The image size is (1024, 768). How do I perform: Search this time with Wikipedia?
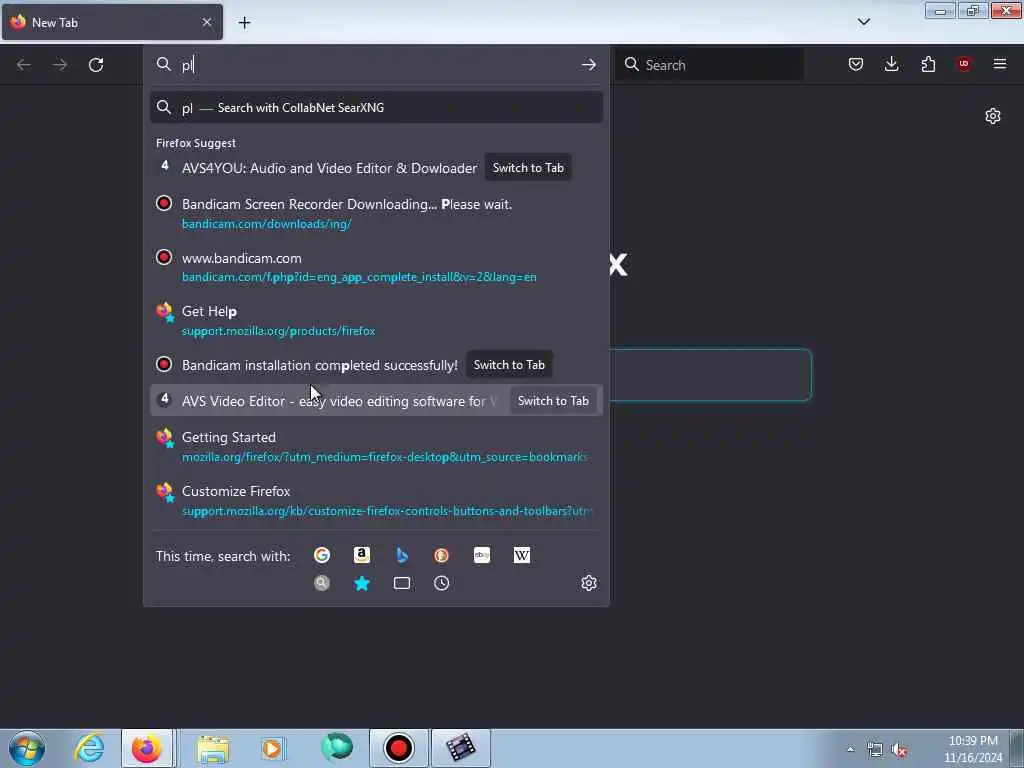[522, 555]
